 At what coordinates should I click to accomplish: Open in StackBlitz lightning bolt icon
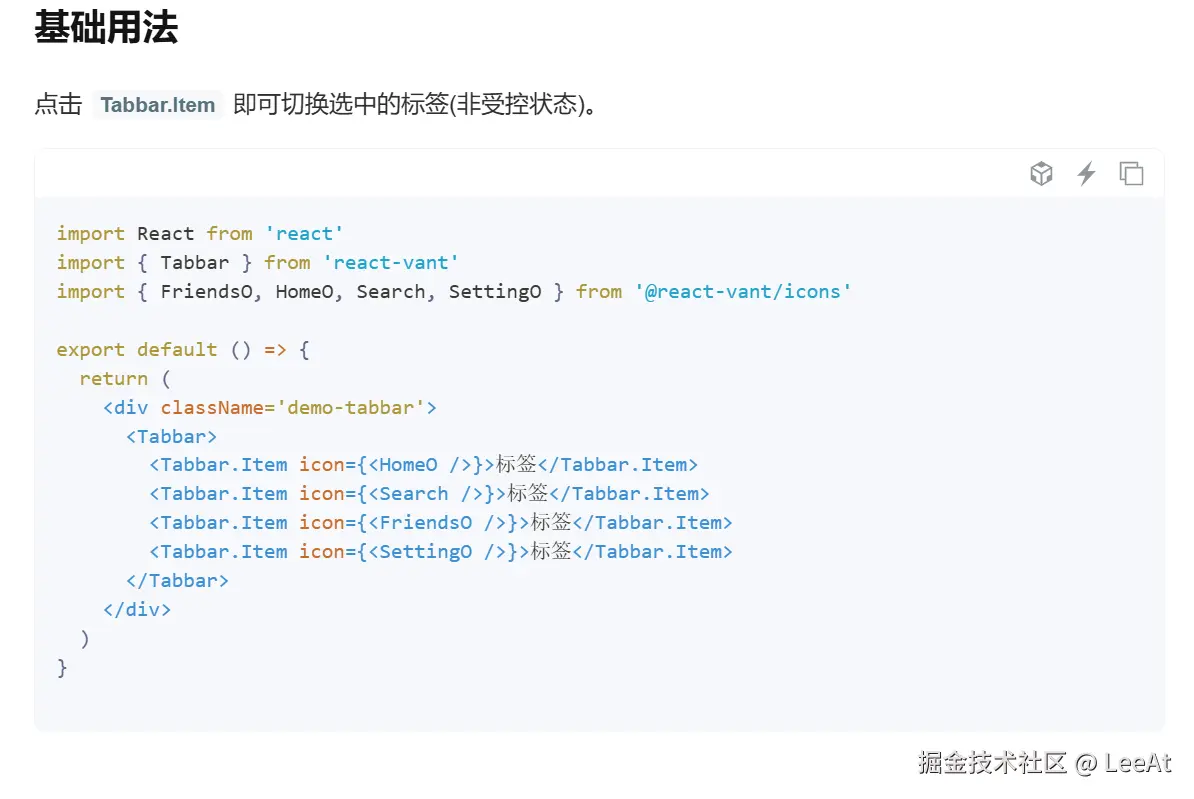1086,174
